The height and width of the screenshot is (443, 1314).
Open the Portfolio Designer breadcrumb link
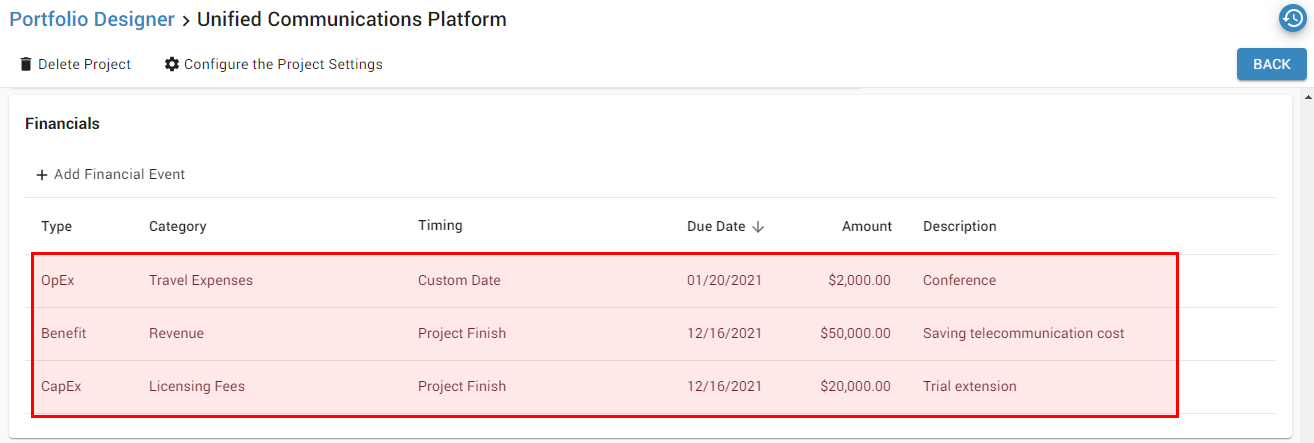tap(92, 19)
